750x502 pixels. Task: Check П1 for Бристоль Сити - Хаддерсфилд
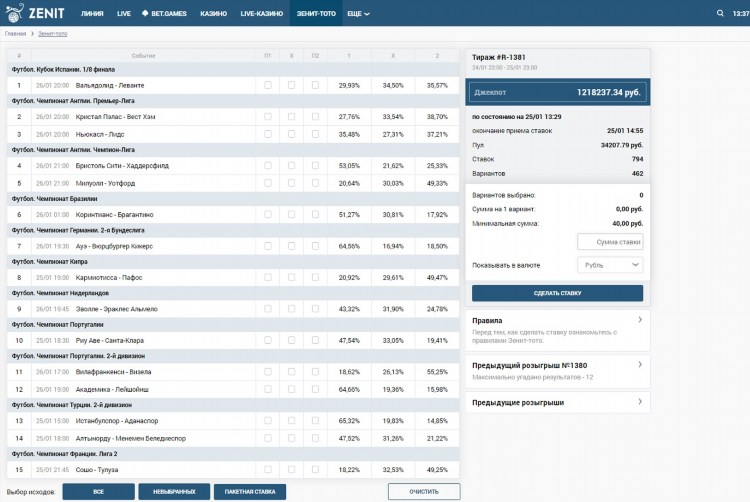268,165
